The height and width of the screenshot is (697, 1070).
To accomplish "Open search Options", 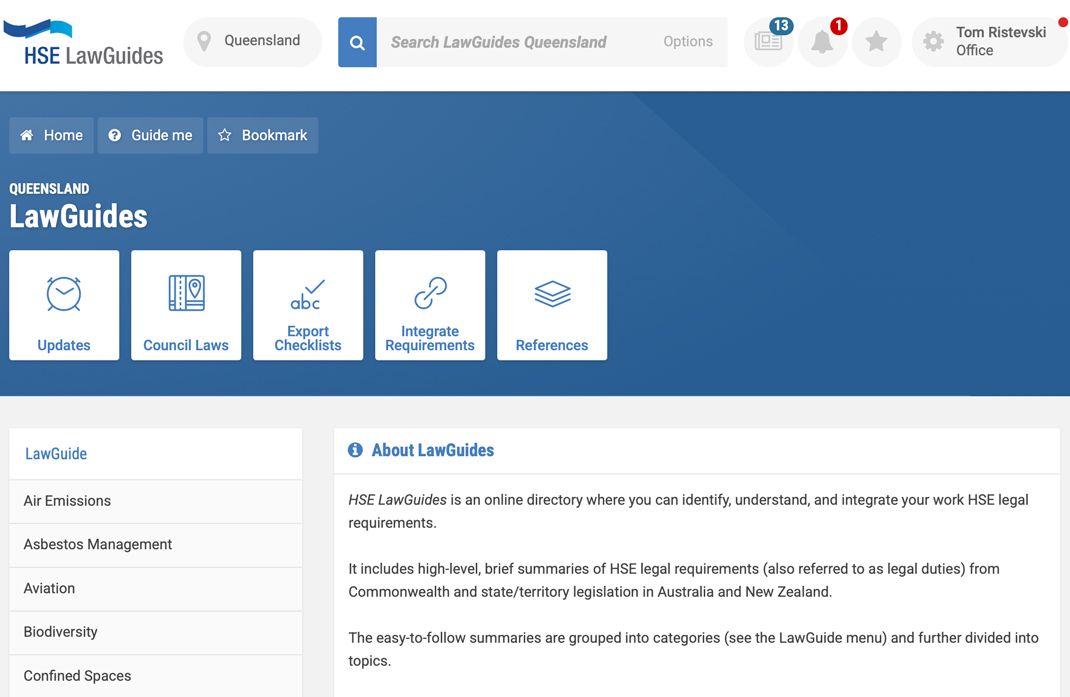I will click(x=688, y=42).
